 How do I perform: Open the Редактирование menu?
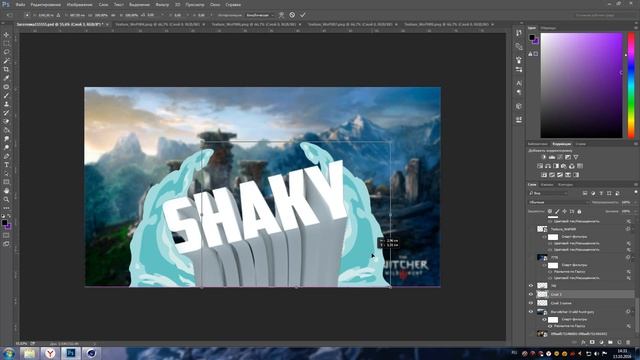pyautogui.click(x=46, y=4)
